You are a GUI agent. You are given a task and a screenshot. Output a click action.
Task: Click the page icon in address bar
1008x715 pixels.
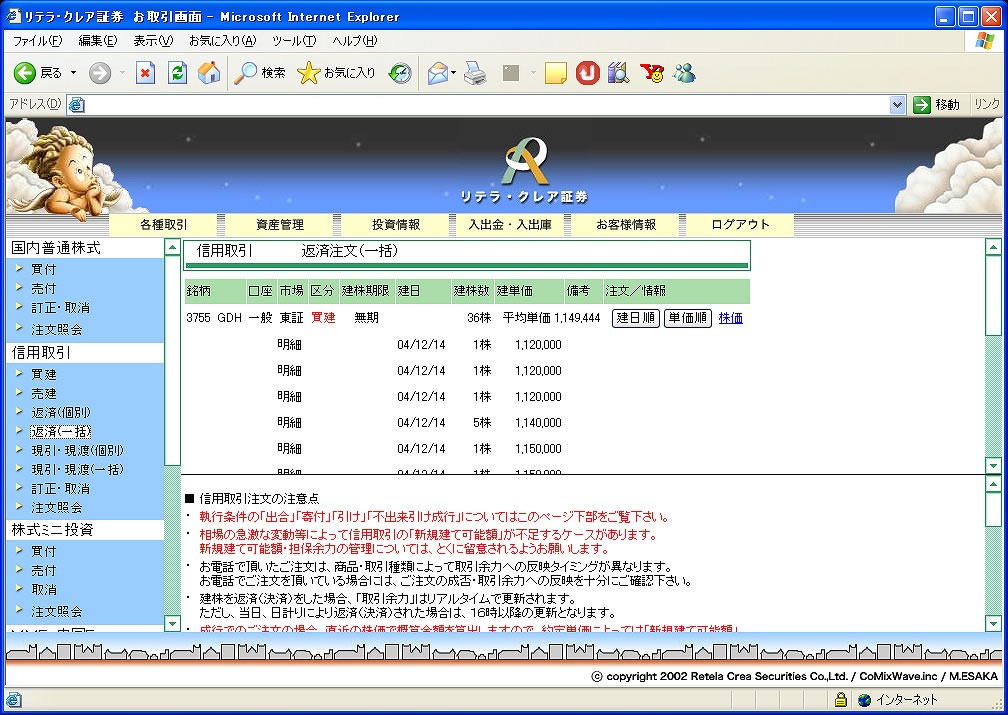[x=76, y=104]
